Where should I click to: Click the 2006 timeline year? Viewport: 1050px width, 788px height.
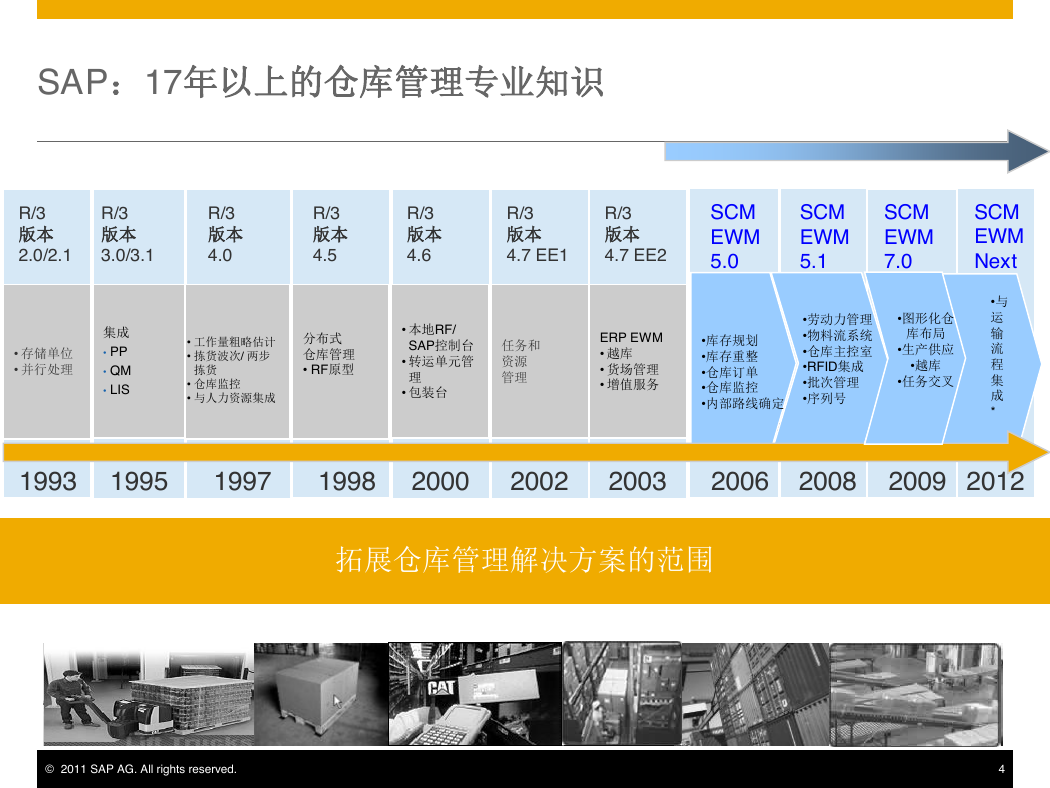[x=739, y=481]
